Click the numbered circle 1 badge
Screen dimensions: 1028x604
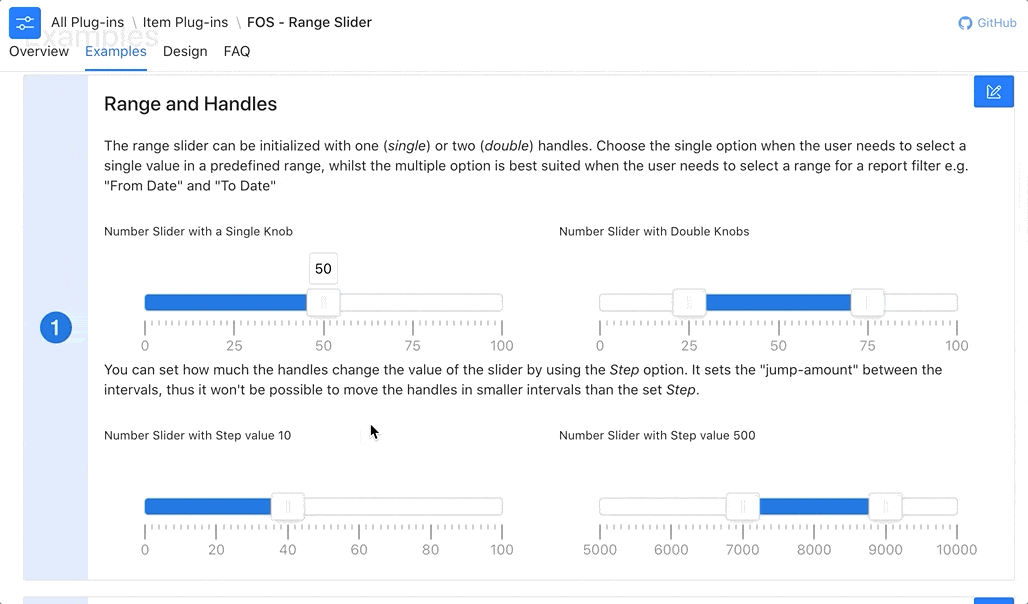(56, 327)
